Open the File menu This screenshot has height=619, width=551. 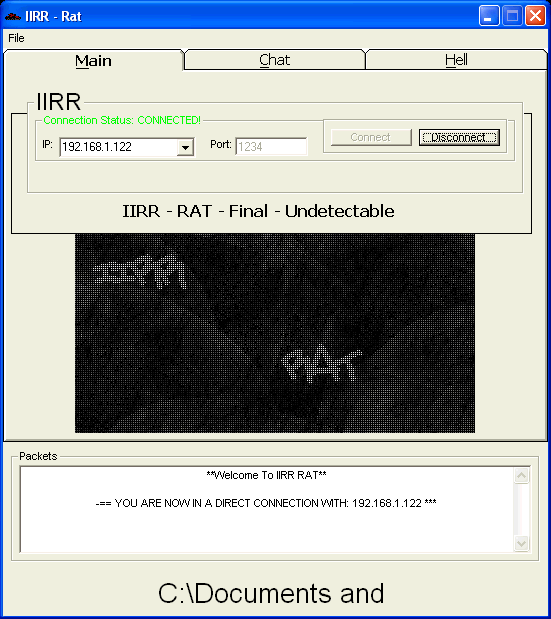[x=16, y=38]
